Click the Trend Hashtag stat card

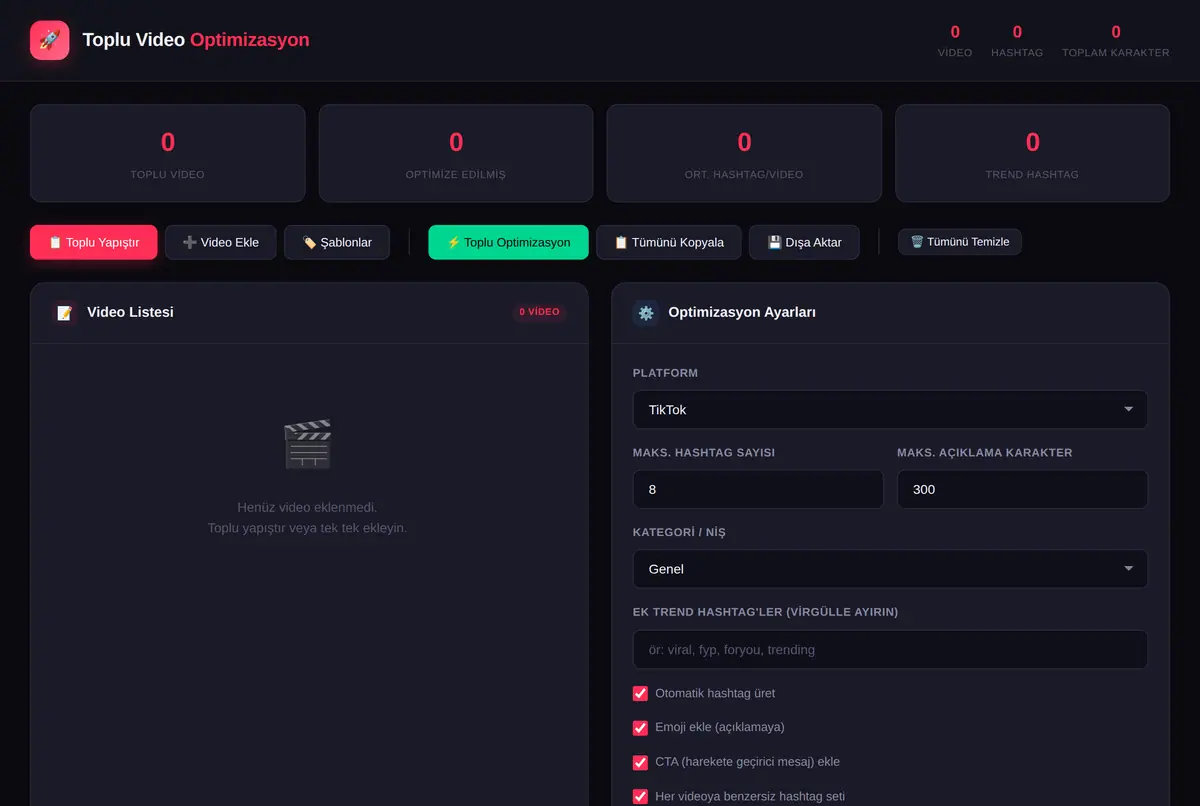[1032, 153]
